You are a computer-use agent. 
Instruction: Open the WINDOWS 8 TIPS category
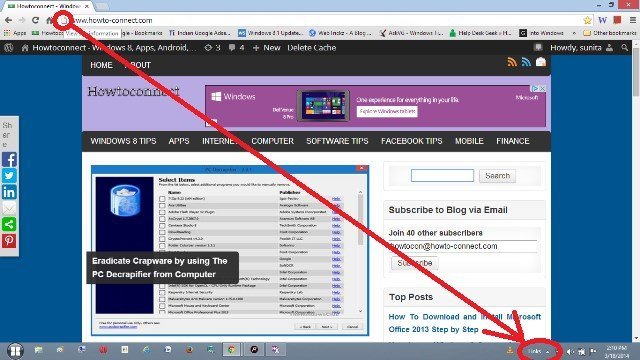(x=123, y=141)
